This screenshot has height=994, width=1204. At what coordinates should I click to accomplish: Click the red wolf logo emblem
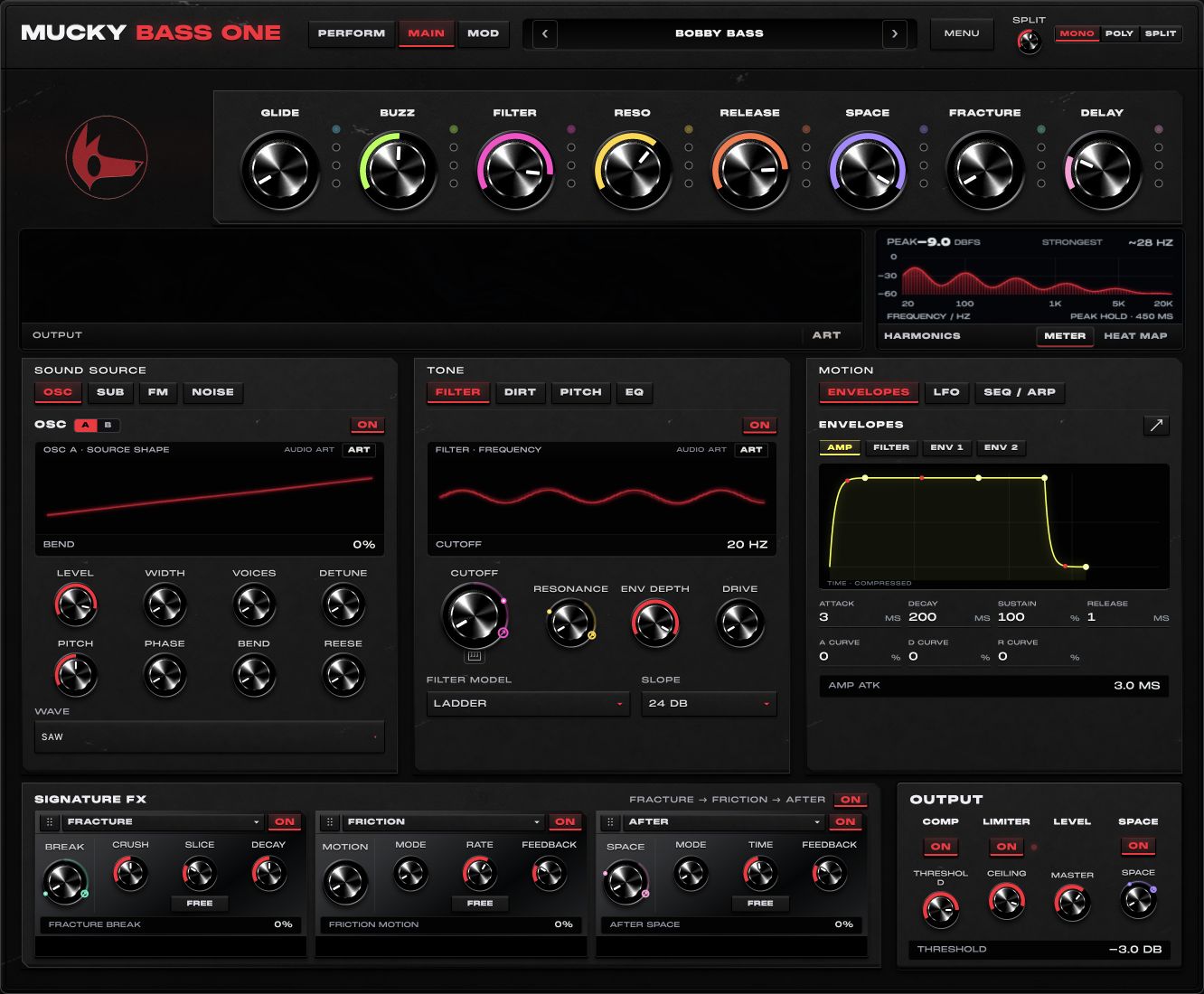(107, 158)
